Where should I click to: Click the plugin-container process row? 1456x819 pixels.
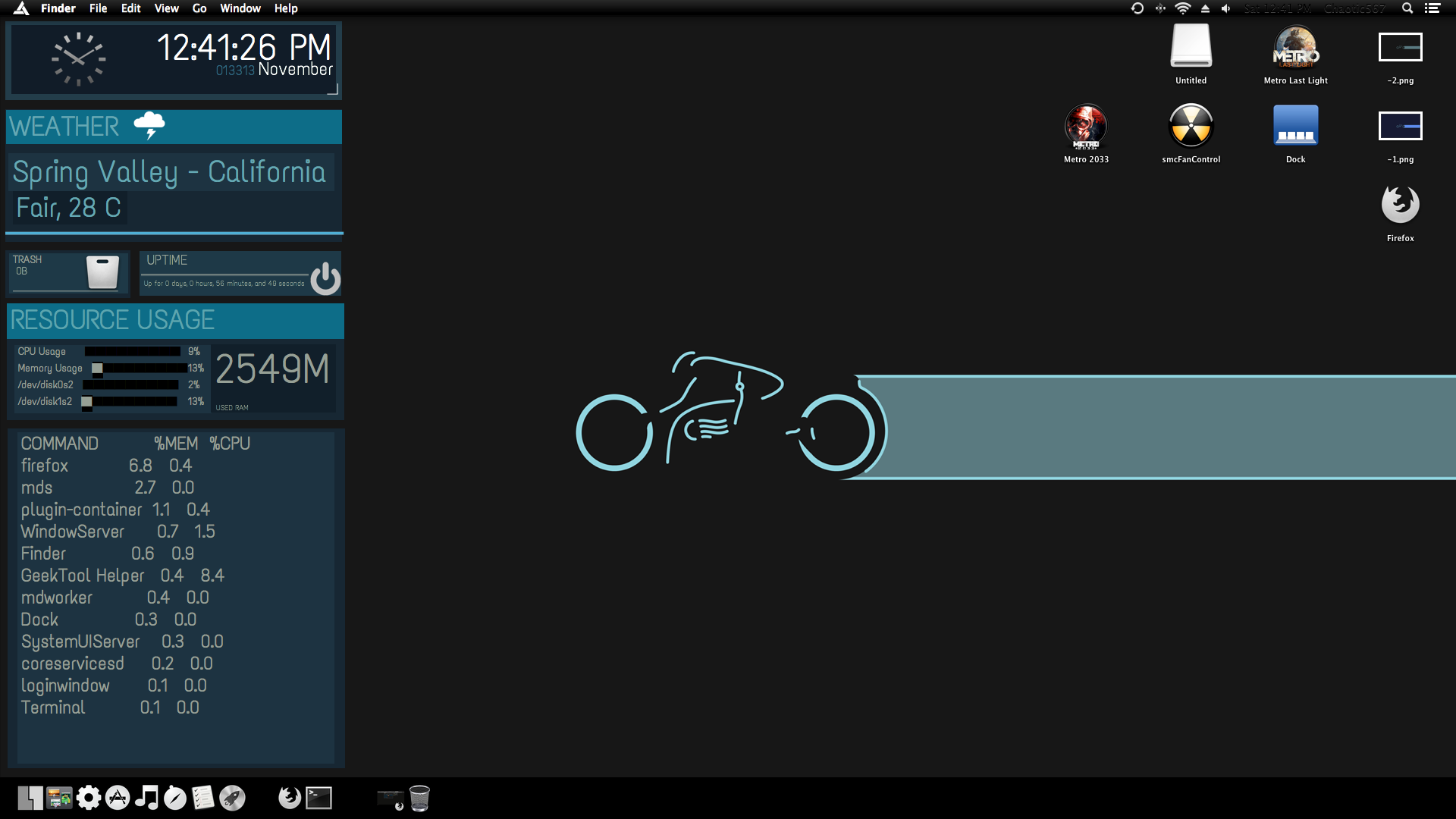115,510
